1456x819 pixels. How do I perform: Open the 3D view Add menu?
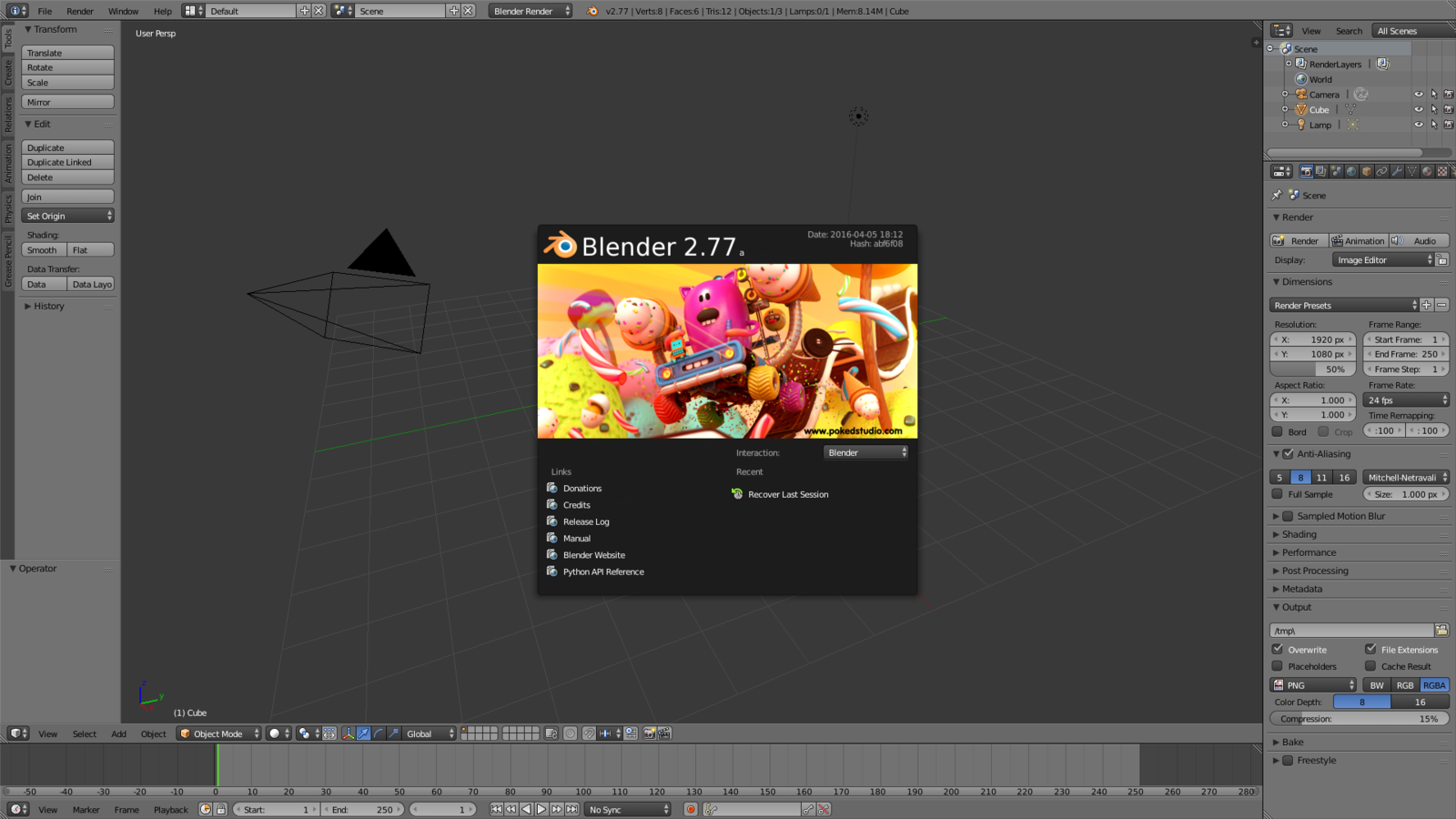(119, 733)
